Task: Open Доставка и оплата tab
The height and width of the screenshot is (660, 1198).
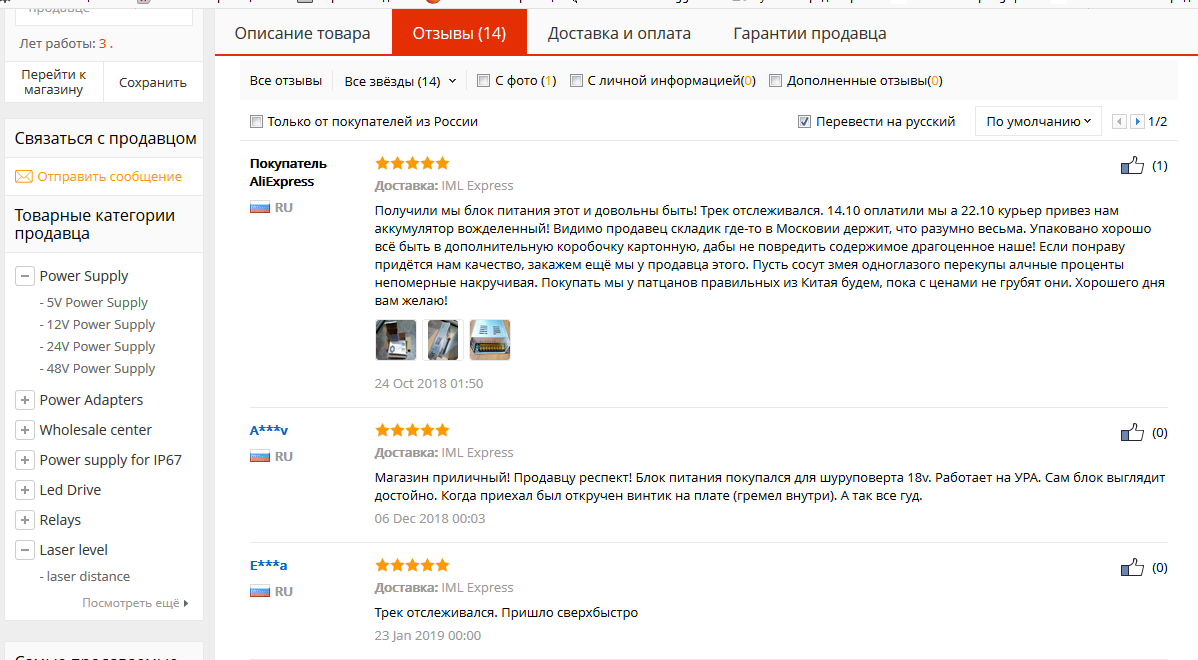Action: point(619,33)
